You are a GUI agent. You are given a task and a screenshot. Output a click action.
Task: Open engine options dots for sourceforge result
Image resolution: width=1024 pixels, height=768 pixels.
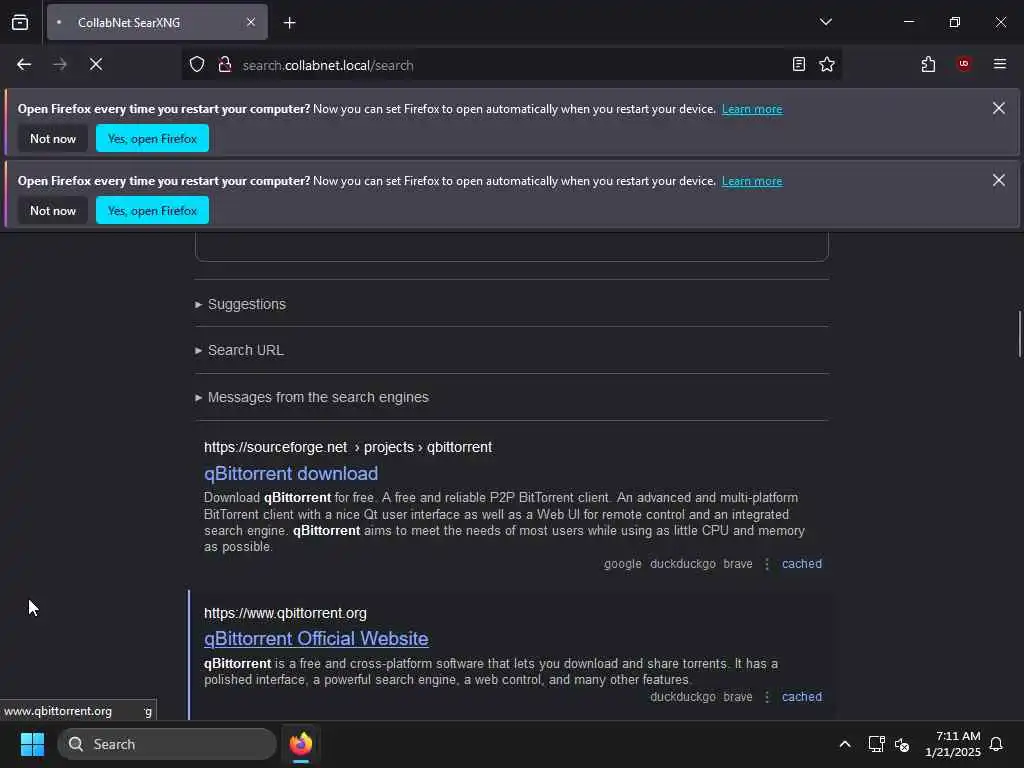pos(767,564)
